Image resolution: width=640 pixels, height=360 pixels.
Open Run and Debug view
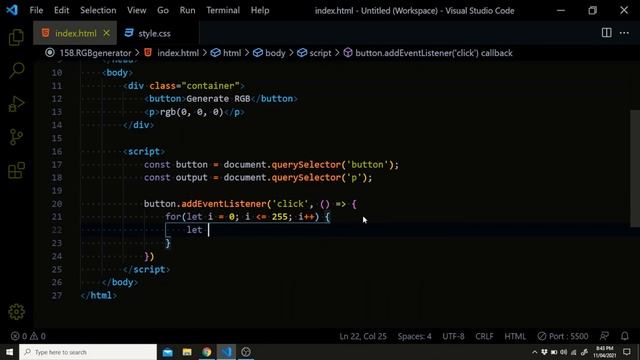click(x=16, y=104)
